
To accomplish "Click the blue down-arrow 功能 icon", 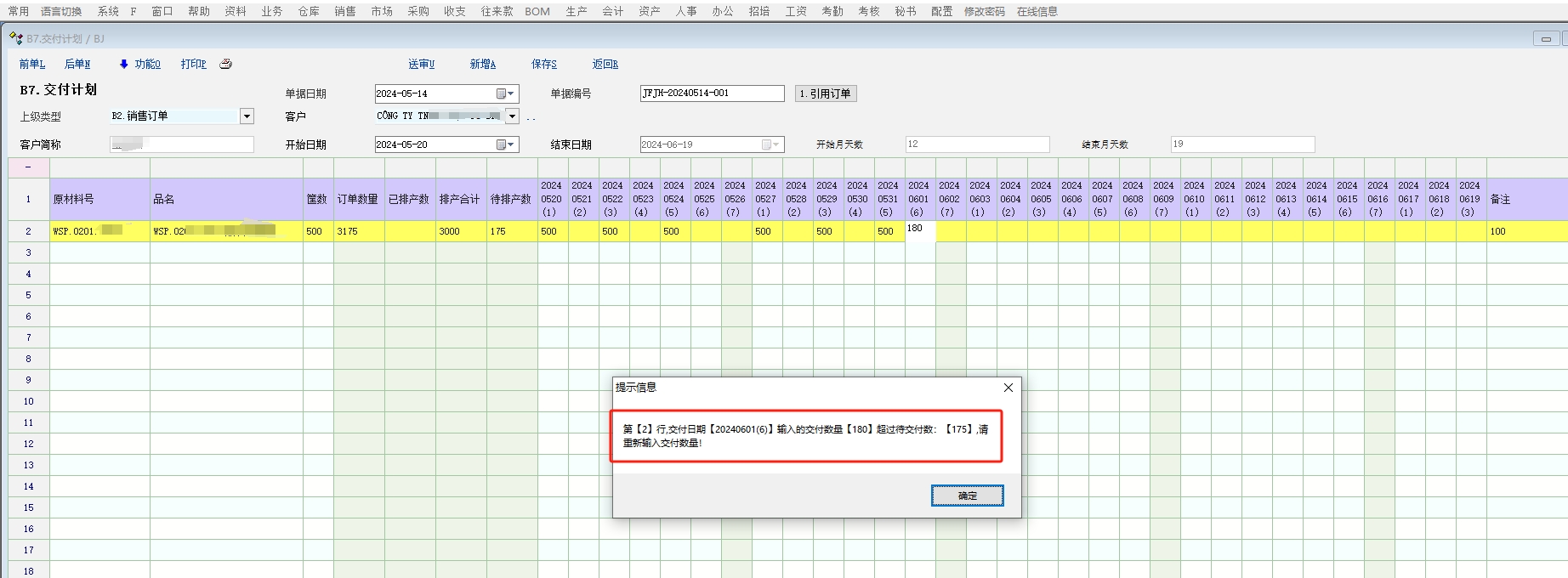I will tap(124, 64).
